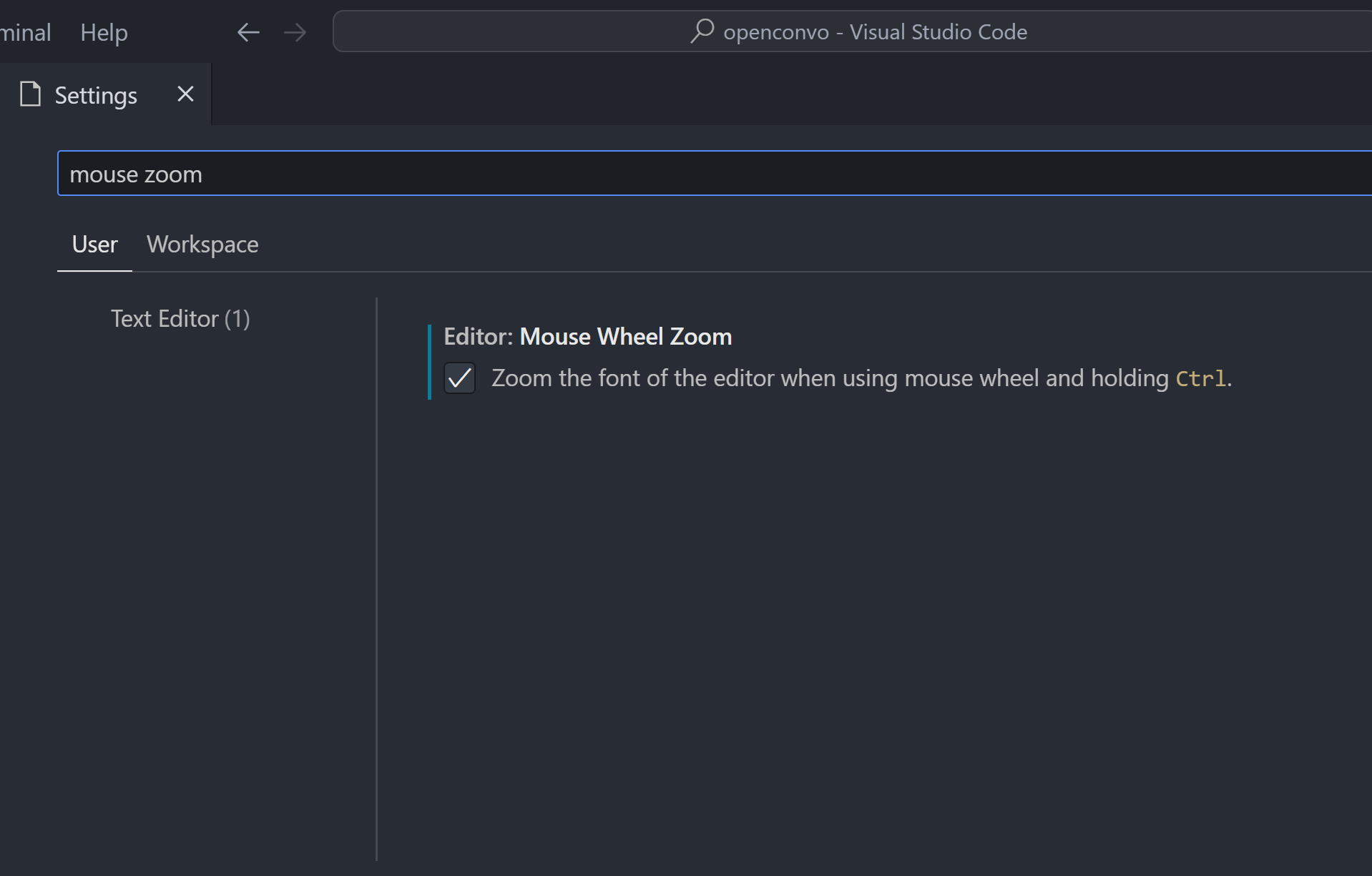Screen dimensions: 1372x876
Task: Click the blue modified-setting indicator bar
Action: tap(429, 362)
